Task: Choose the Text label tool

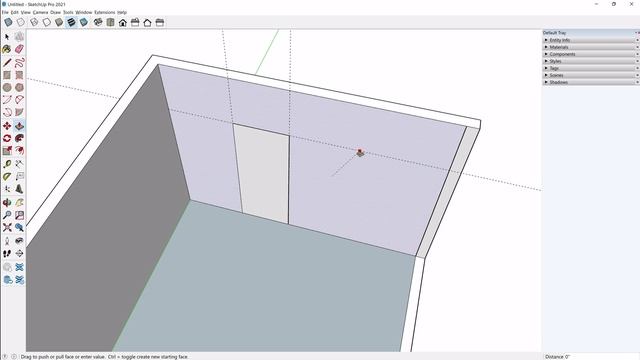Action: (x=19, y=177)
